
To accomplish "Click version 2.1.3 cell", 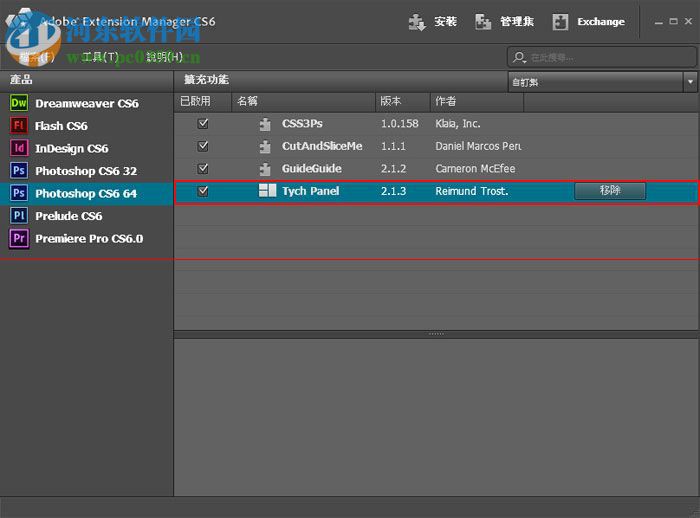I will [393, 191].
